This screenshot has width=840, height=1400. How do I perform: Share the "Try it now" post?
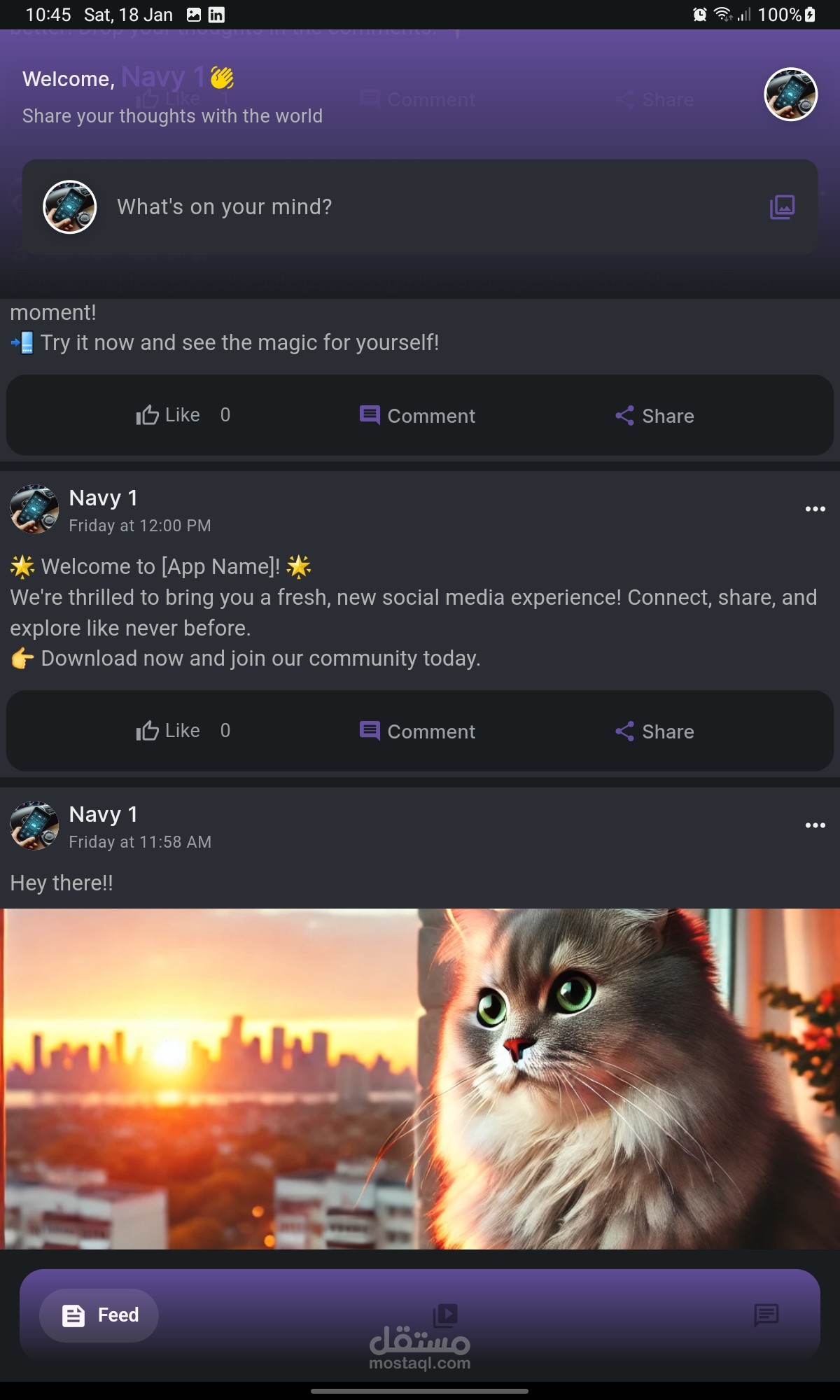(x=654, y=416)
